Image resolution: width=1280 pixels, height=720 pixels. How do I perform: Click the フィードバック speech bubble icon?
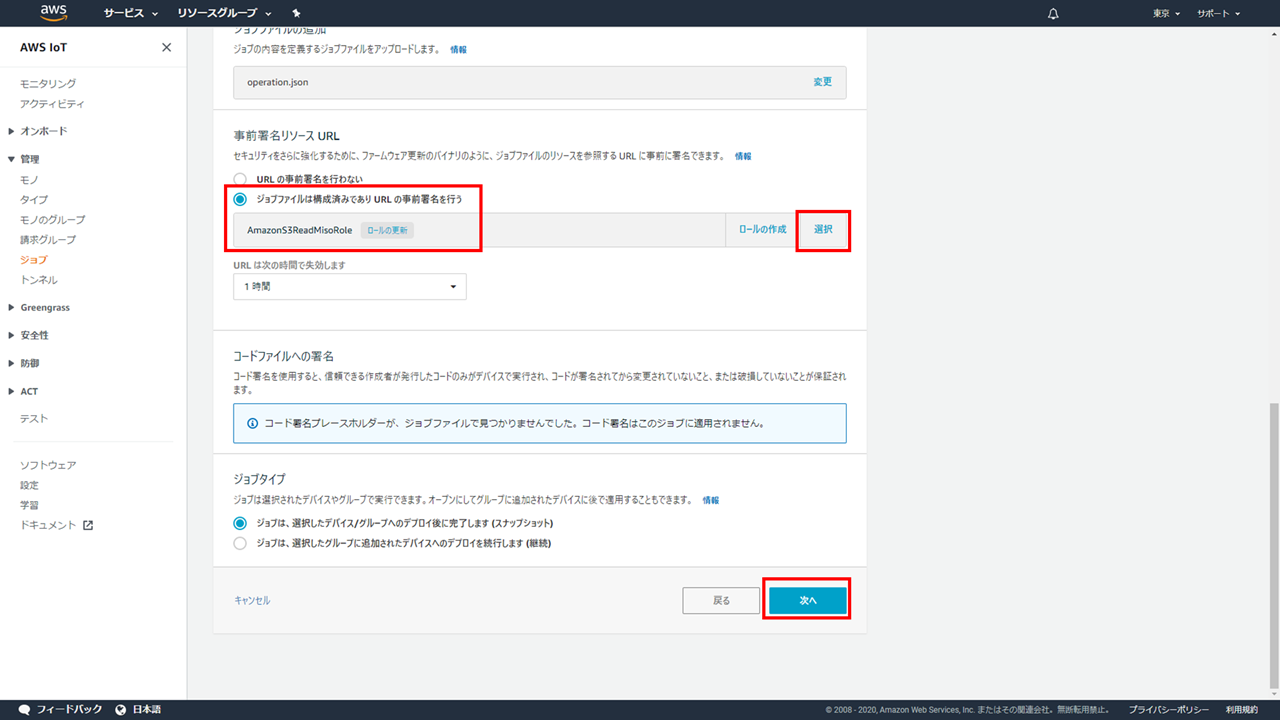(24, 709)
